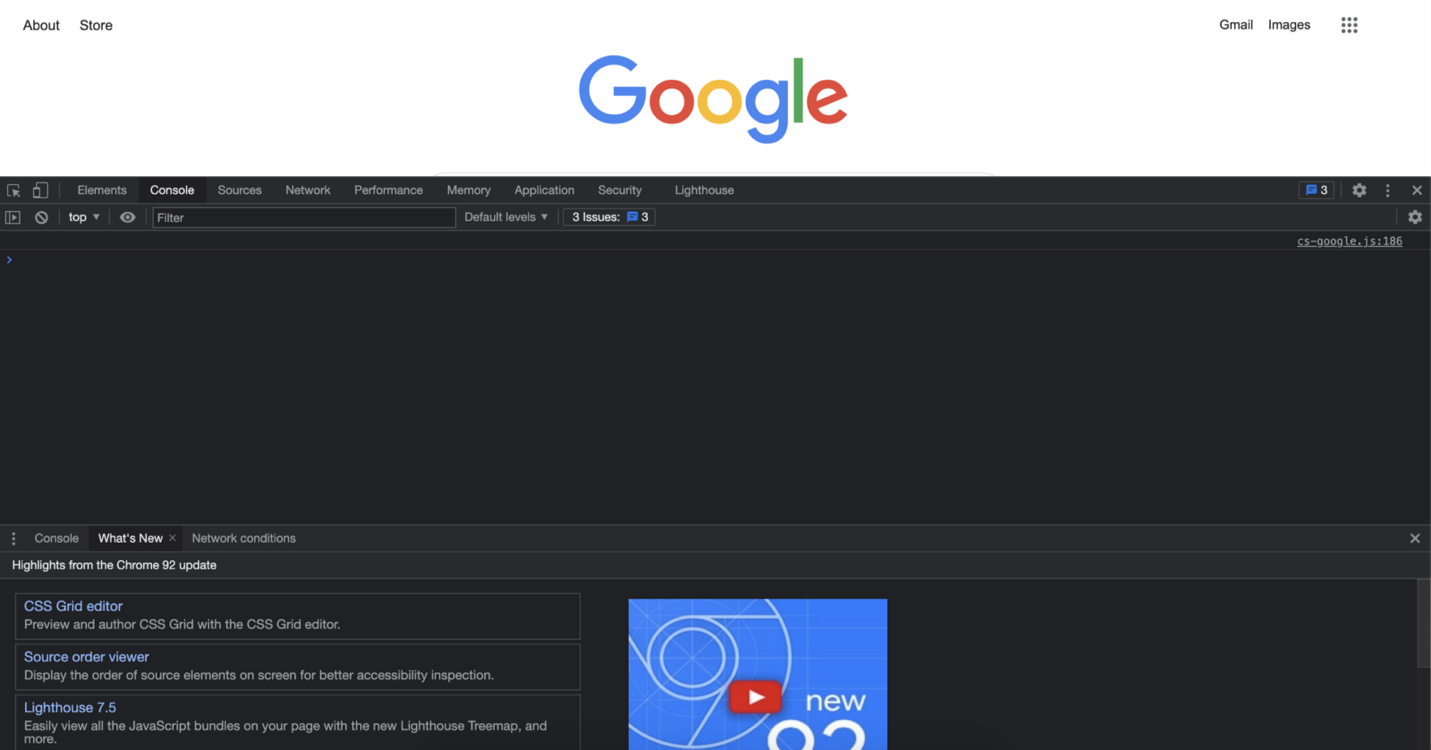Viewport: 1431px width, 750px height.
Task: Open the About link on Google page
Action: click(41, 25)
